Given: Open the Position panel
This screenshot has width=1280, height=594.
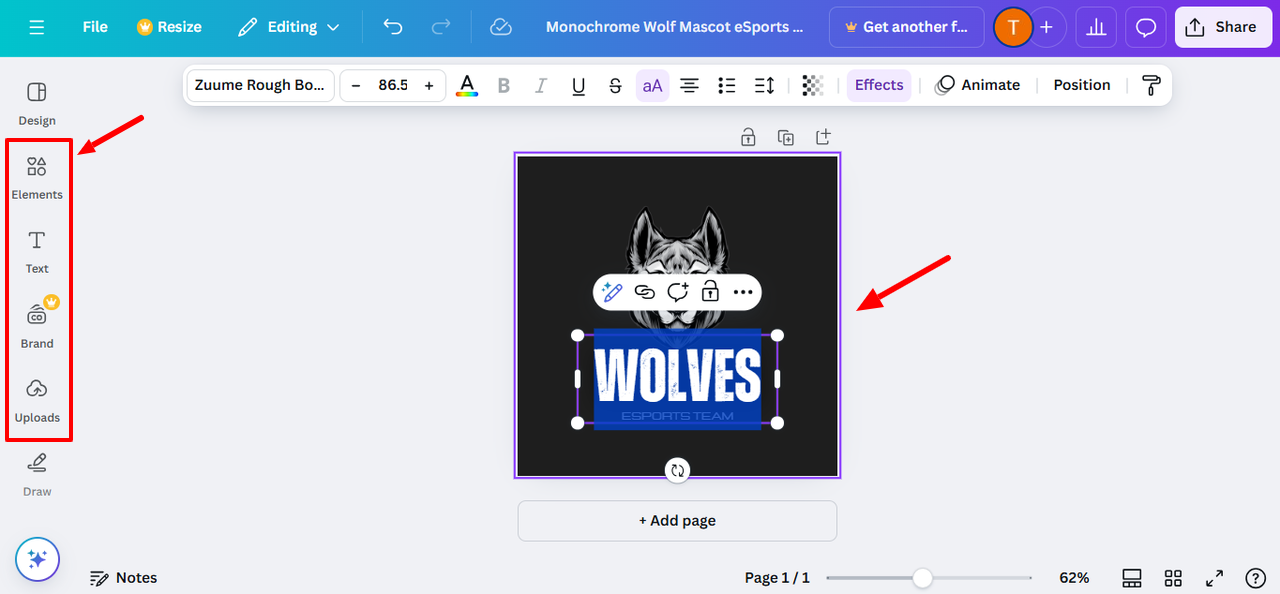Looking at the screenshot, I should point(1081,85).
